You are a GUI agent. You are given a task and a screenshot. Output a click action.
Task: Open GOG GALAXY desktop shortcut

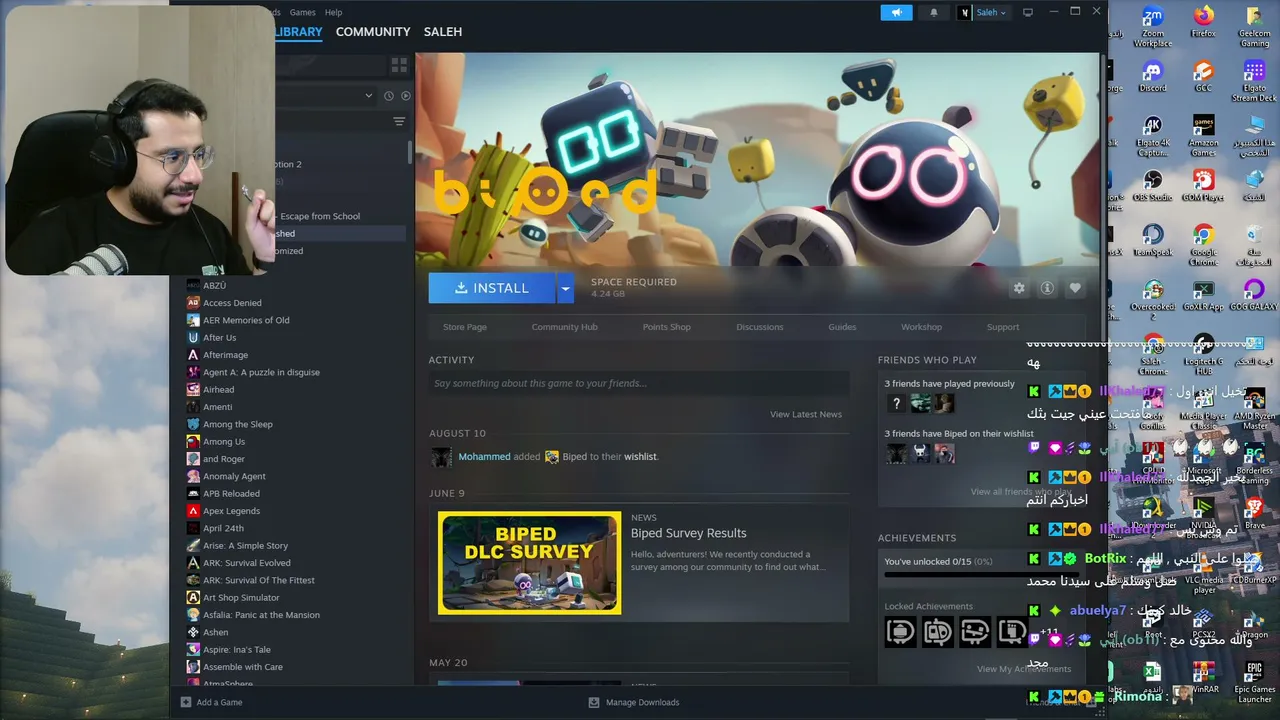(1254, 296)
